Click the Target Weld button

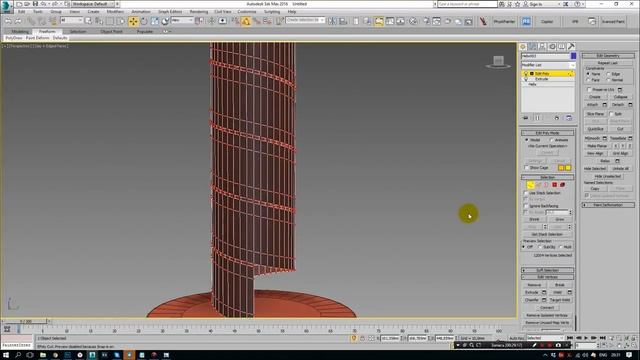[x=560, y=300]
